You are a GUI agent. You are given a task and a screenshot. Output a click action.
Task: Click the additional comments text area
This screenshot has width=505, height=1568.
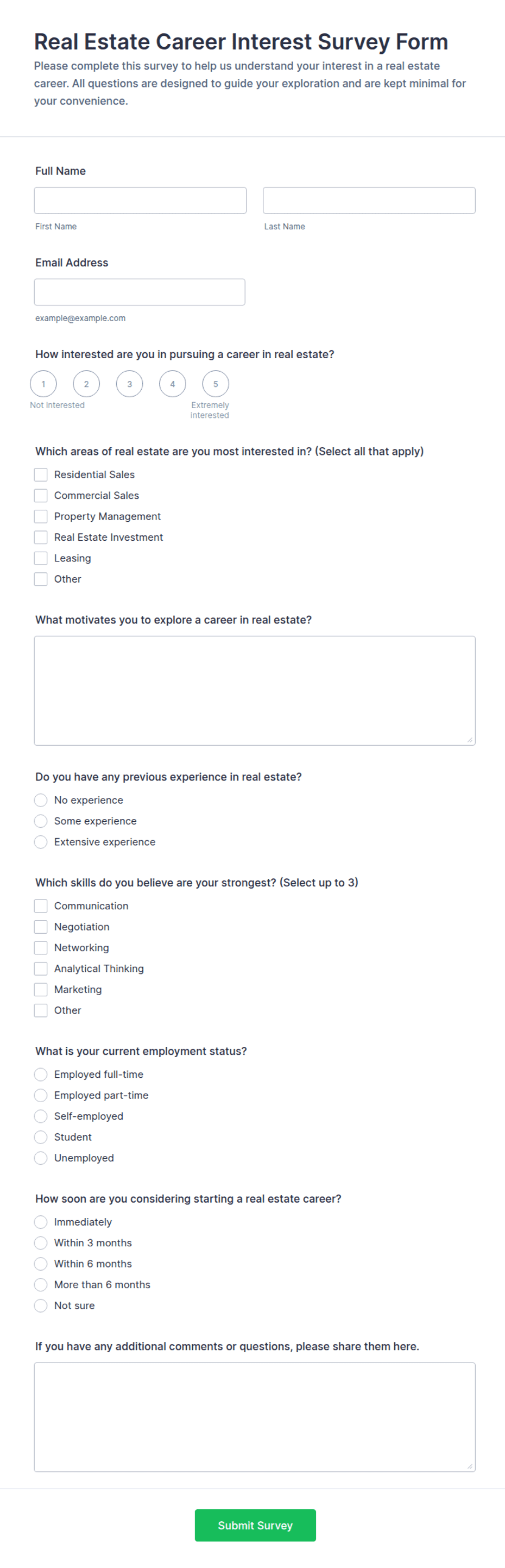pyautogui.click(x=254, y=1417)
